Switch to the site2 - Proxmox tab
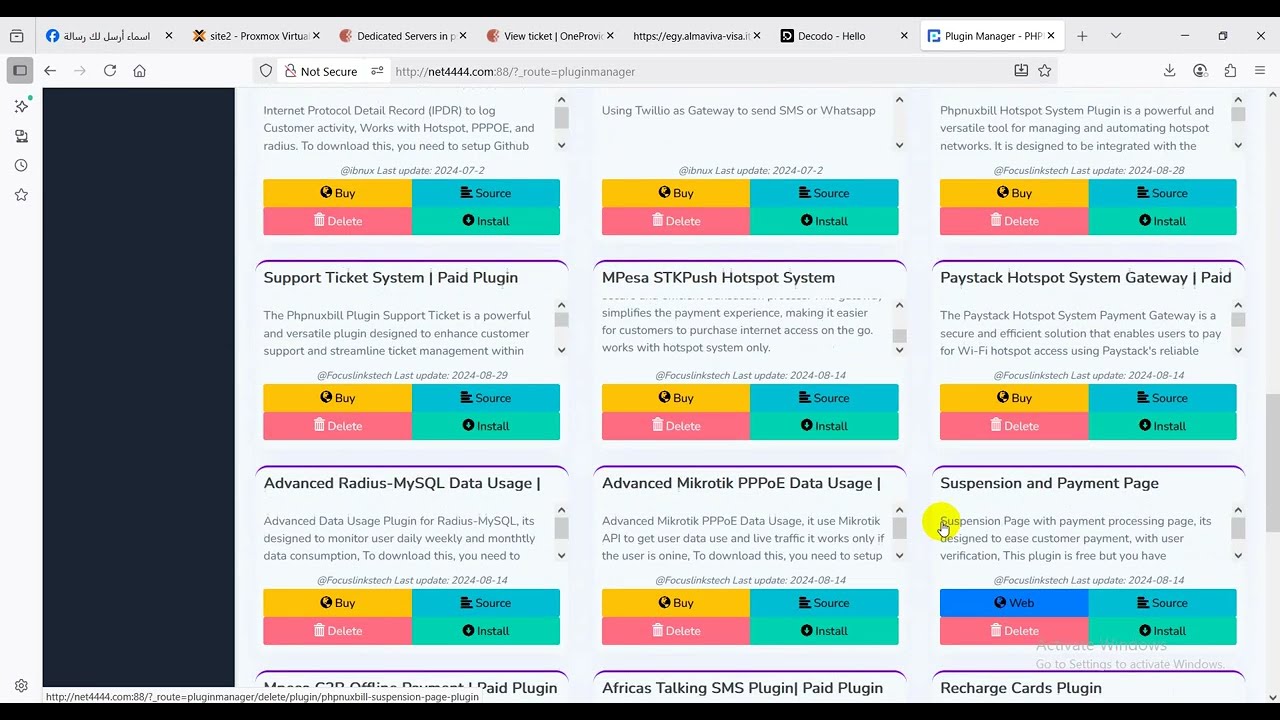 coord(257,36)
